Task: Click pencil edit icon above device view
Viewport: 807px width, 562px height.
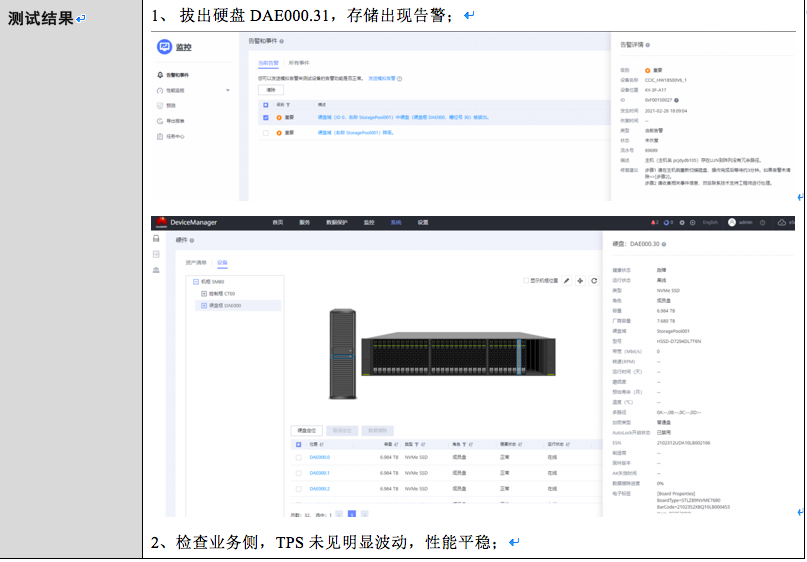Action: pos(567,280)
